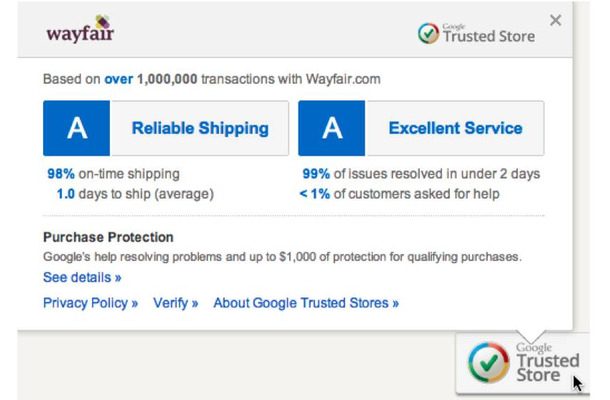Viewport: 610px width, 400px height.
Task: Click the 99% issues resolved statistic
Action: [x=421, y=174]
